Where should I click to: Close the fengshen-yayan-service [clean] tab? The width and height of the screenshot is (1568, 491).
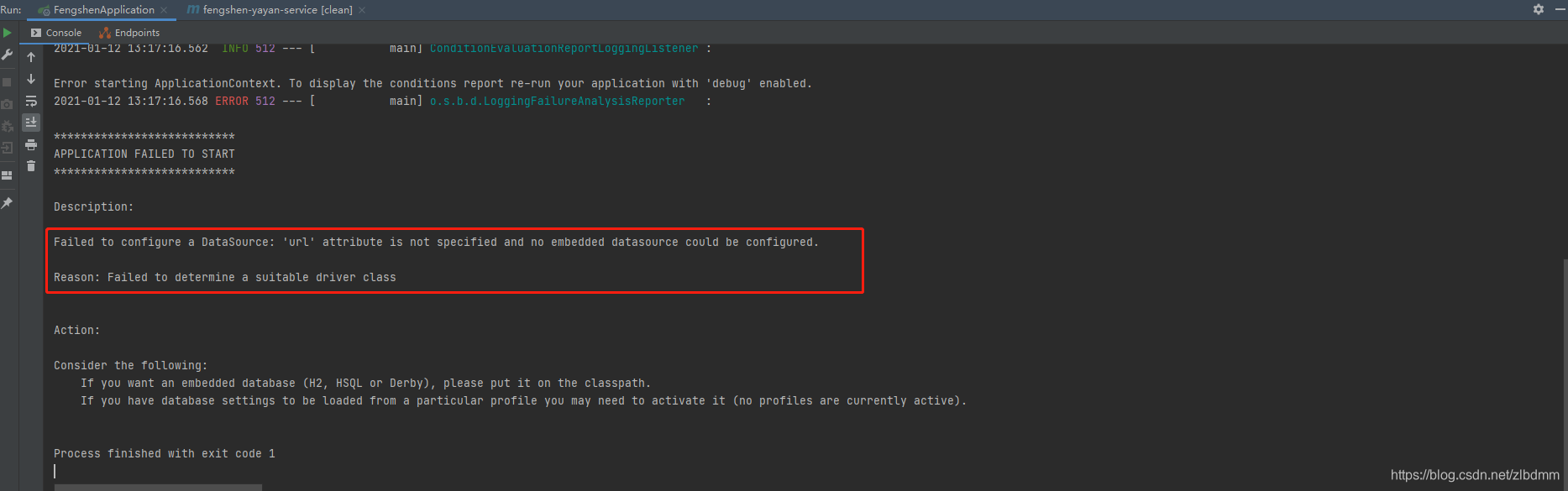[x=362, y=10]
